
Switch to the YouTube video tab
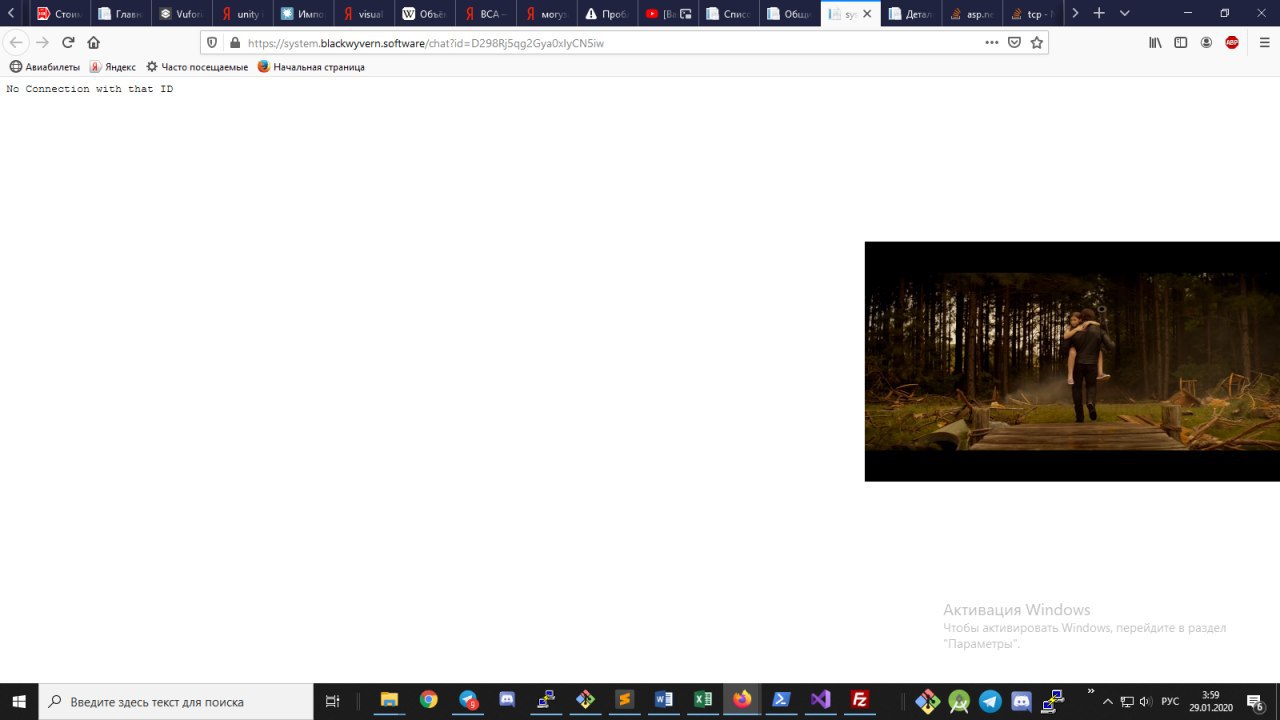click(669, 14)
